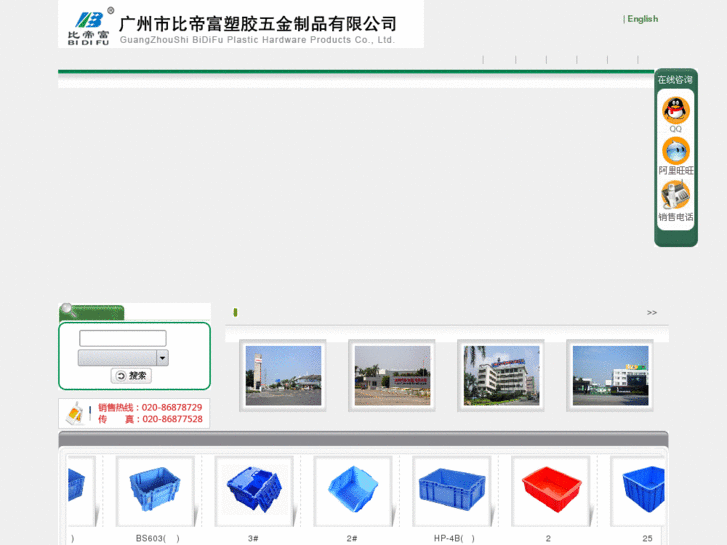Click the 搜索 search button
Viewport: 727px width, 545px height.
click(x=131, y=376)
